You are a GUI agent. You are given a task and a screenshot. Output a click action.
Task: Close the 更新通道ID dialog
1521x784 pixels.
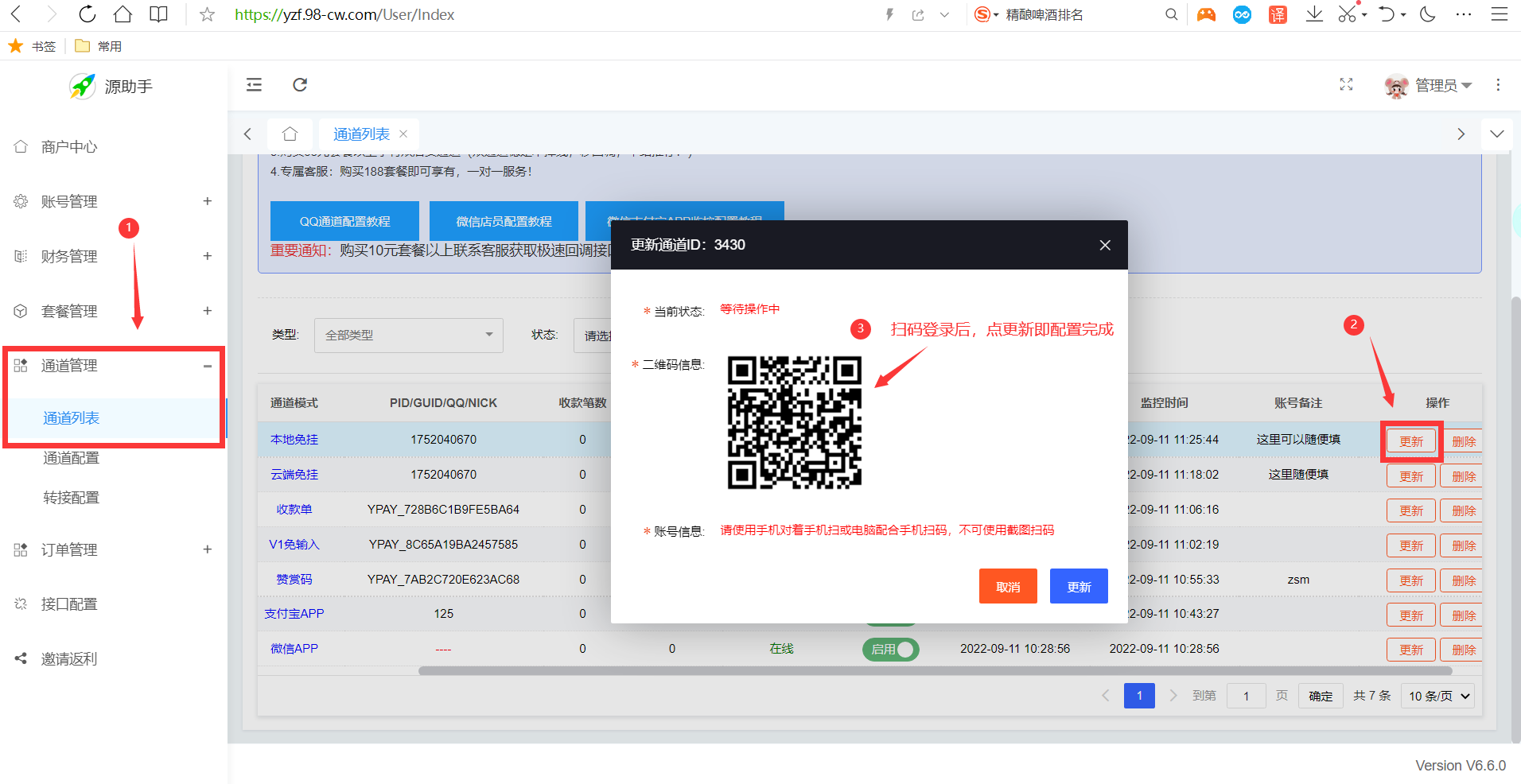(x=1105, y=245)
